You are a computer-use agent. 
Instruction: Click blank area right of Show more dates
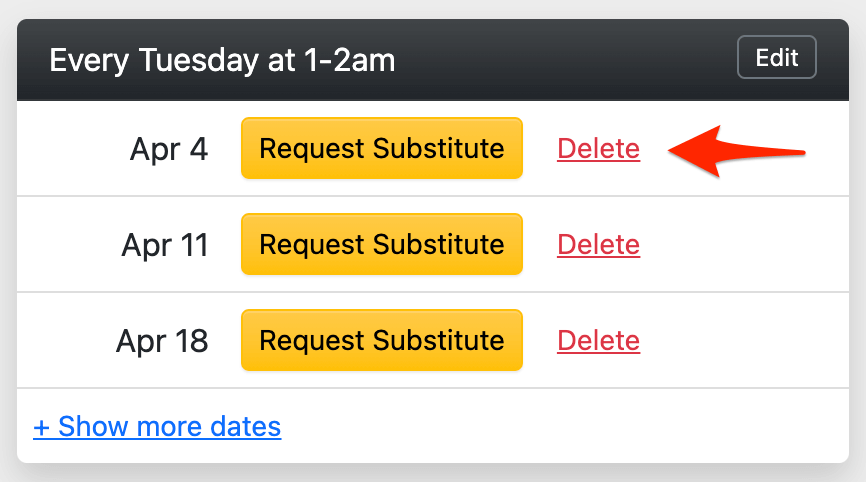(x=560, y=427)
